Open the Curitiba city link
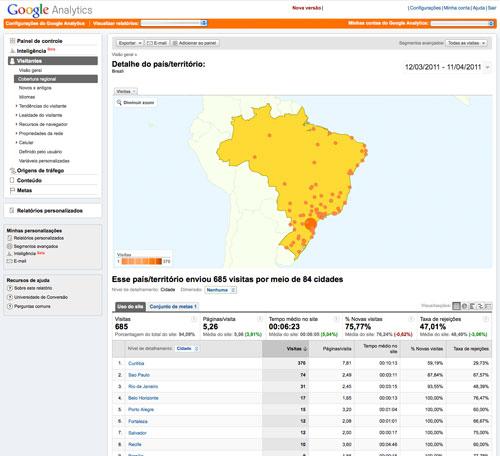This screenshot has height=456, width=500. tap(136, 363)
